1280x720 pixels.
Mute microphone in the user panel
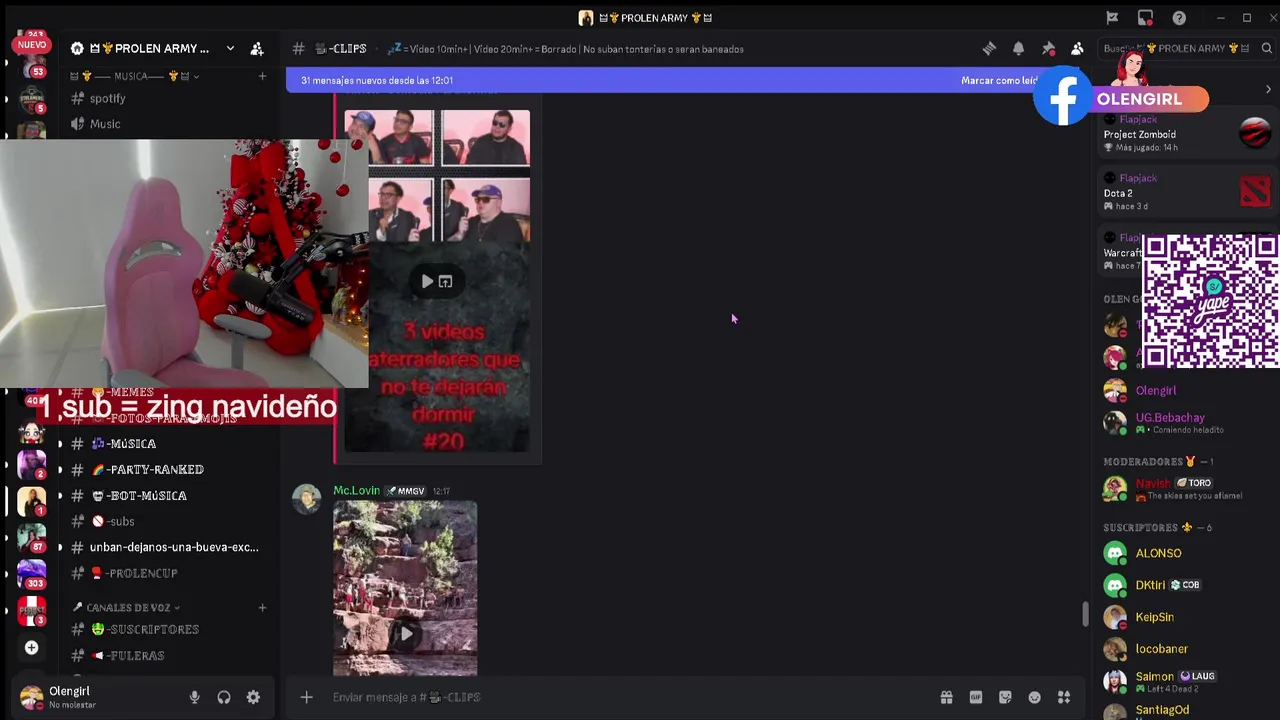click(x=194, y=698)
